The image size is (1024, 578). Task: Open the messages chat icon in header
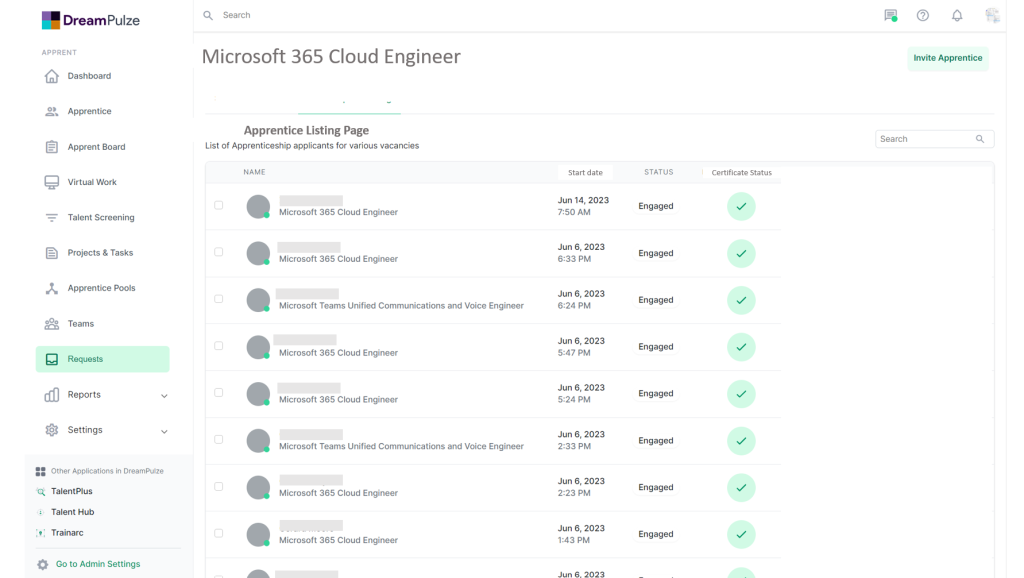tap(890, 16)
